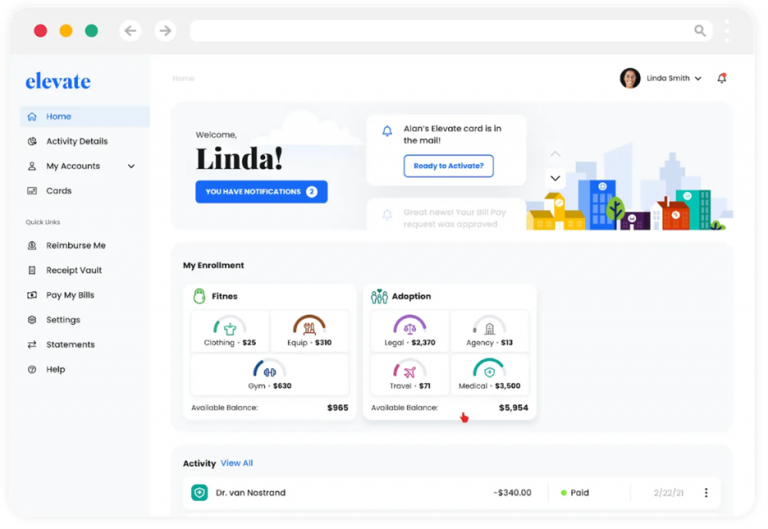This screenshot has height=529, width=768.
Task: Follow the View All activity link
Action: pyautogui.click(x=237, y=463)
